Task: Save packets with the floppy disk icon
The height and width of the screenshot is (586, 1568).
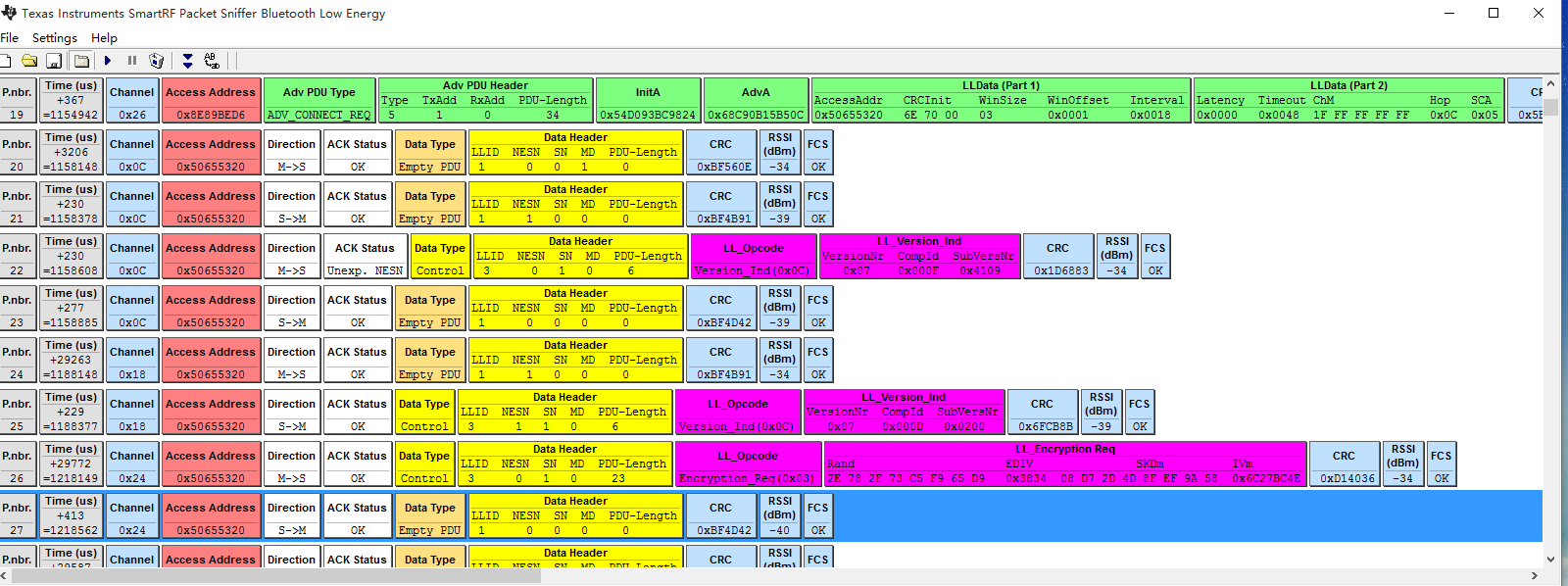Action: [54, 61]
